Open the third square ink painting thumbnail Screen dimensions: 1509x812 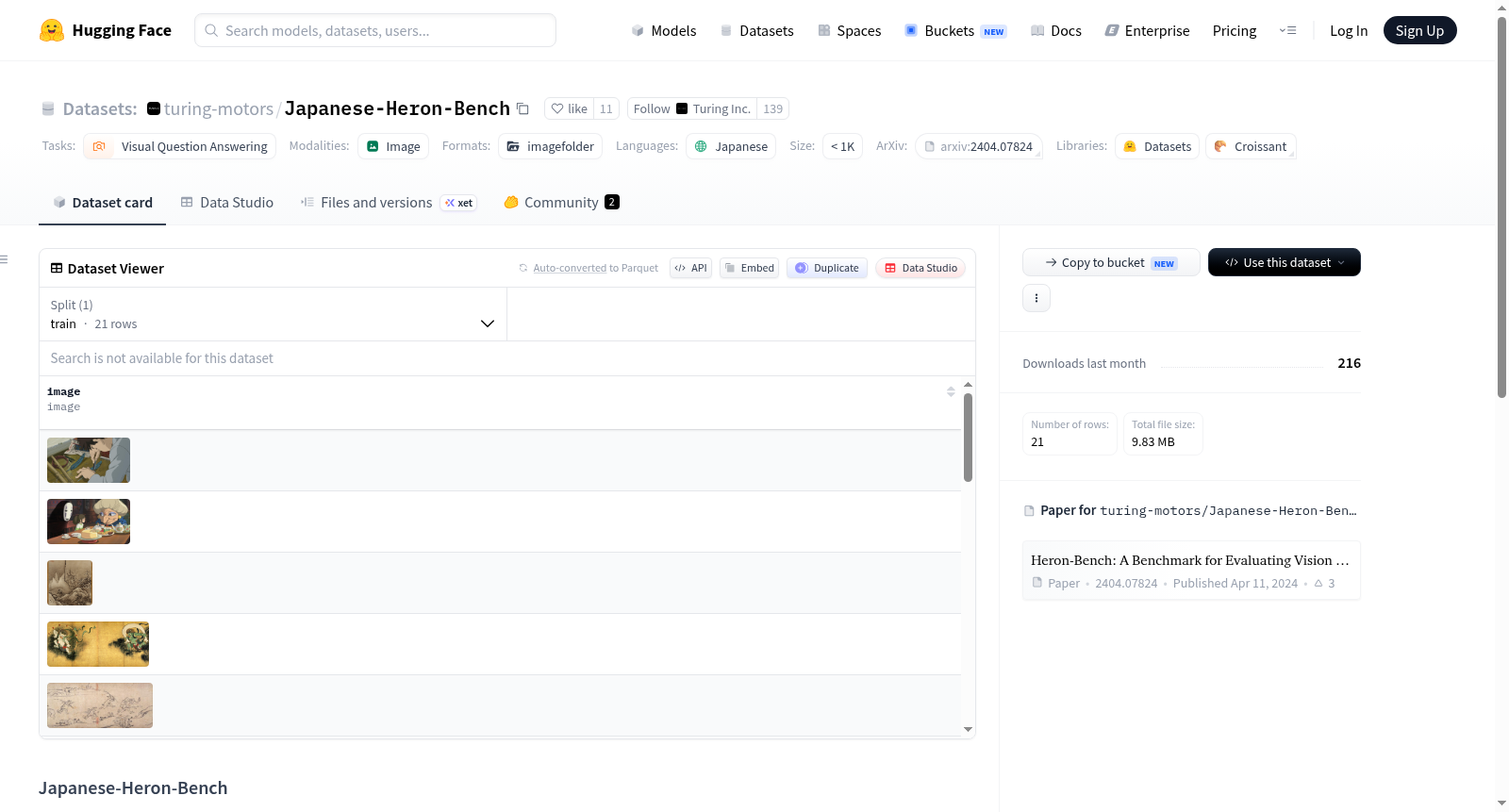click(70, 583)
